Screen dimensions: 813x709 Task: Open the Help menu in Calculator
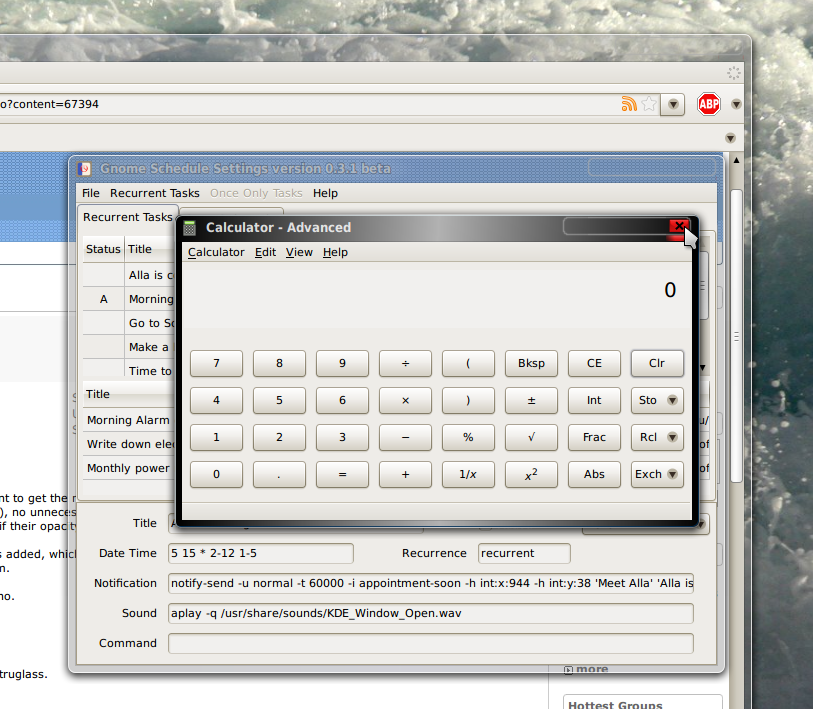(335, 252)
